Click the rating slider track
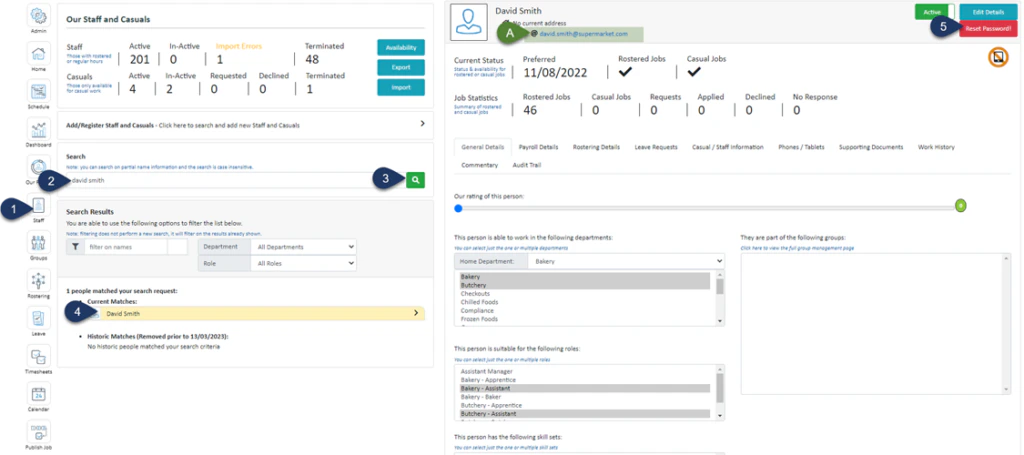This screenshot has width=1024, height=455. point(708,208)
